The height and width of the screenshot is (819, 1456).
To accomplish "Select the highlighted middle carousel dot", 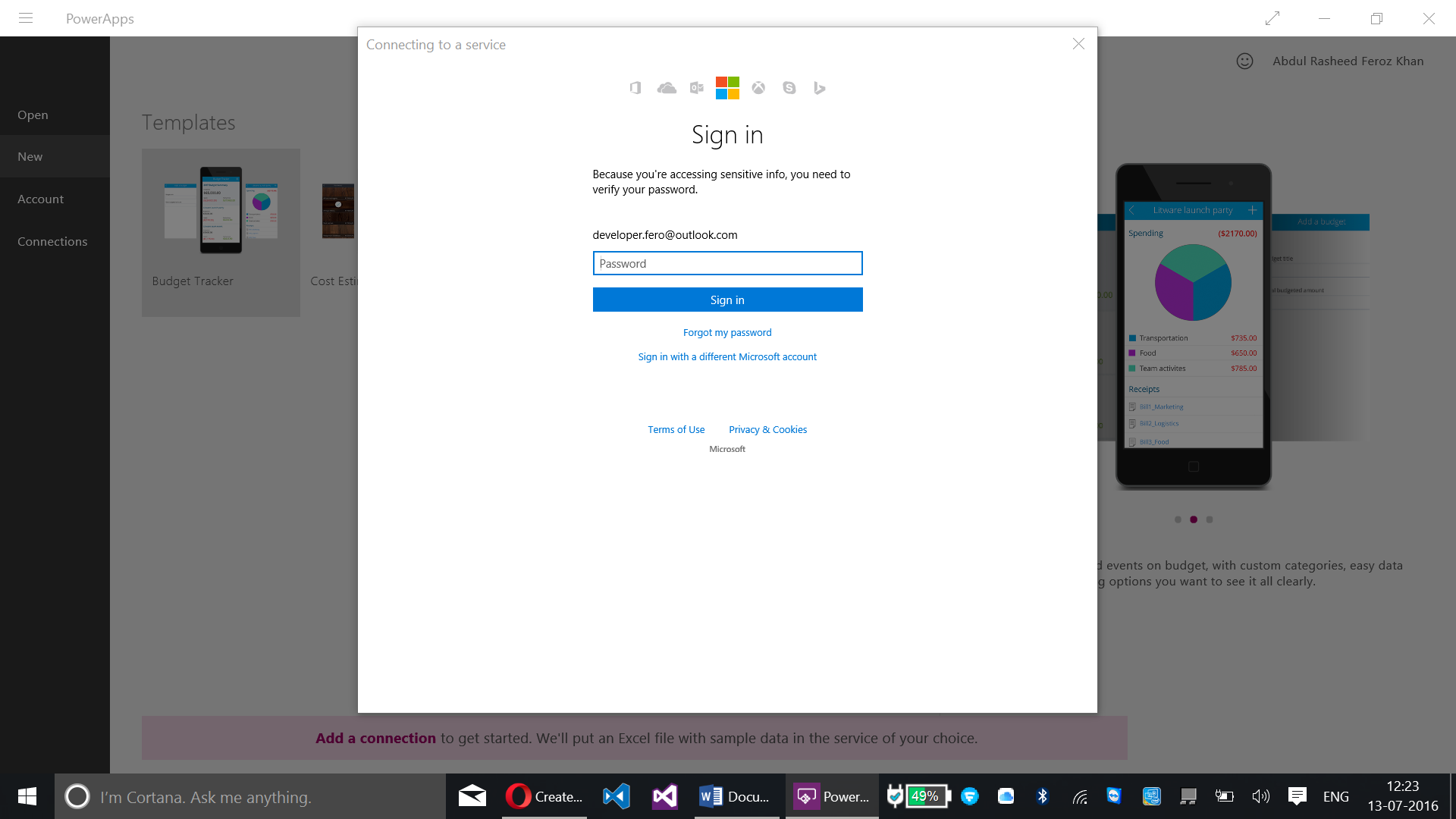I will click(x=1194, y=519).
